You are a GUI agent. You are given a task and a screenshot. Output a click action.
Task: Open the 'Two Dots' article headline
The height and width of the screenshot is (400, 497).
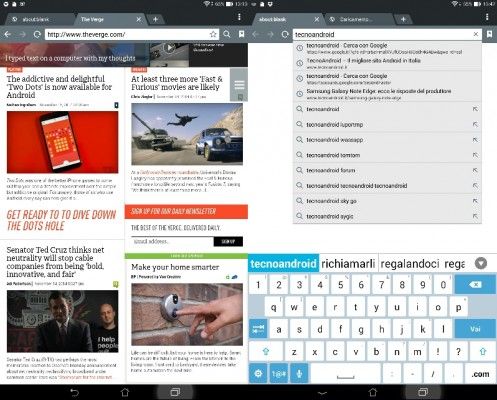(x=59, y=87)
